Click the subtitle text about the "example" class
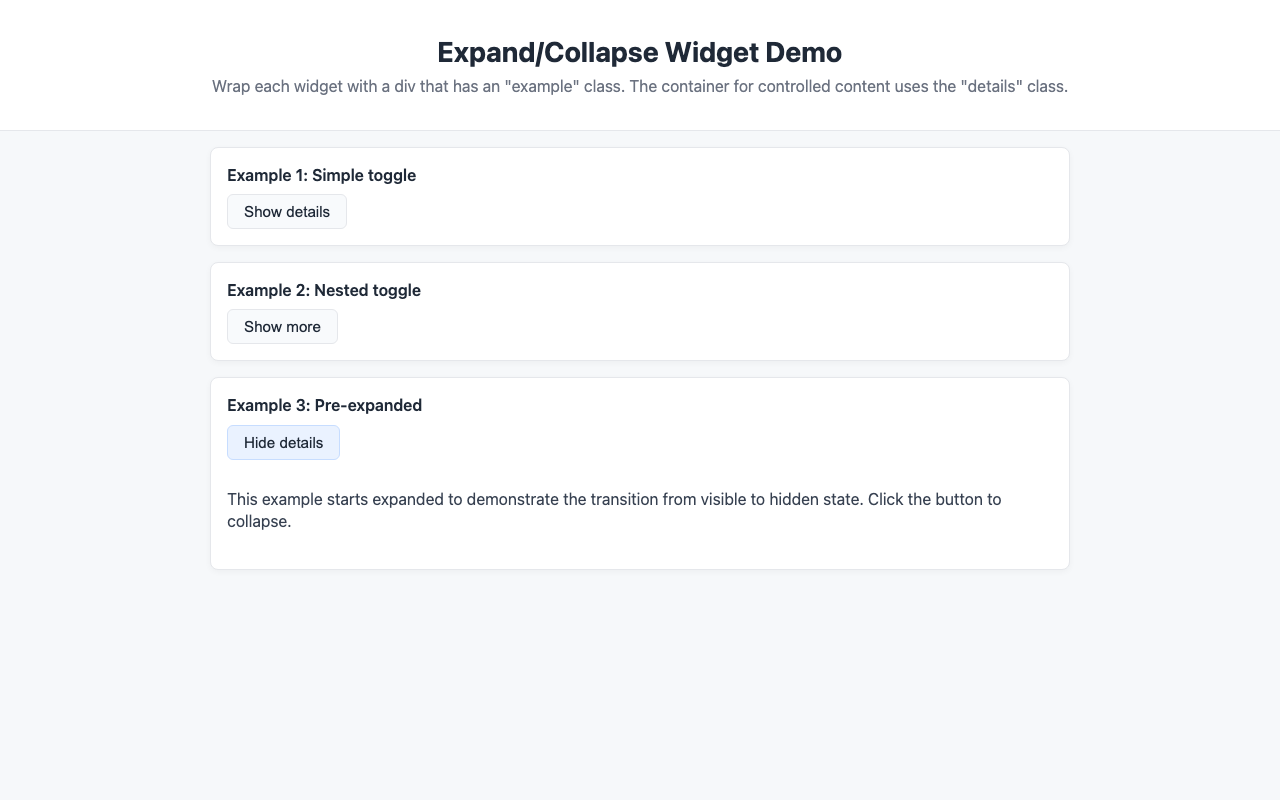The width and height of the screenshot is (1280, 800). pos(639,86)
